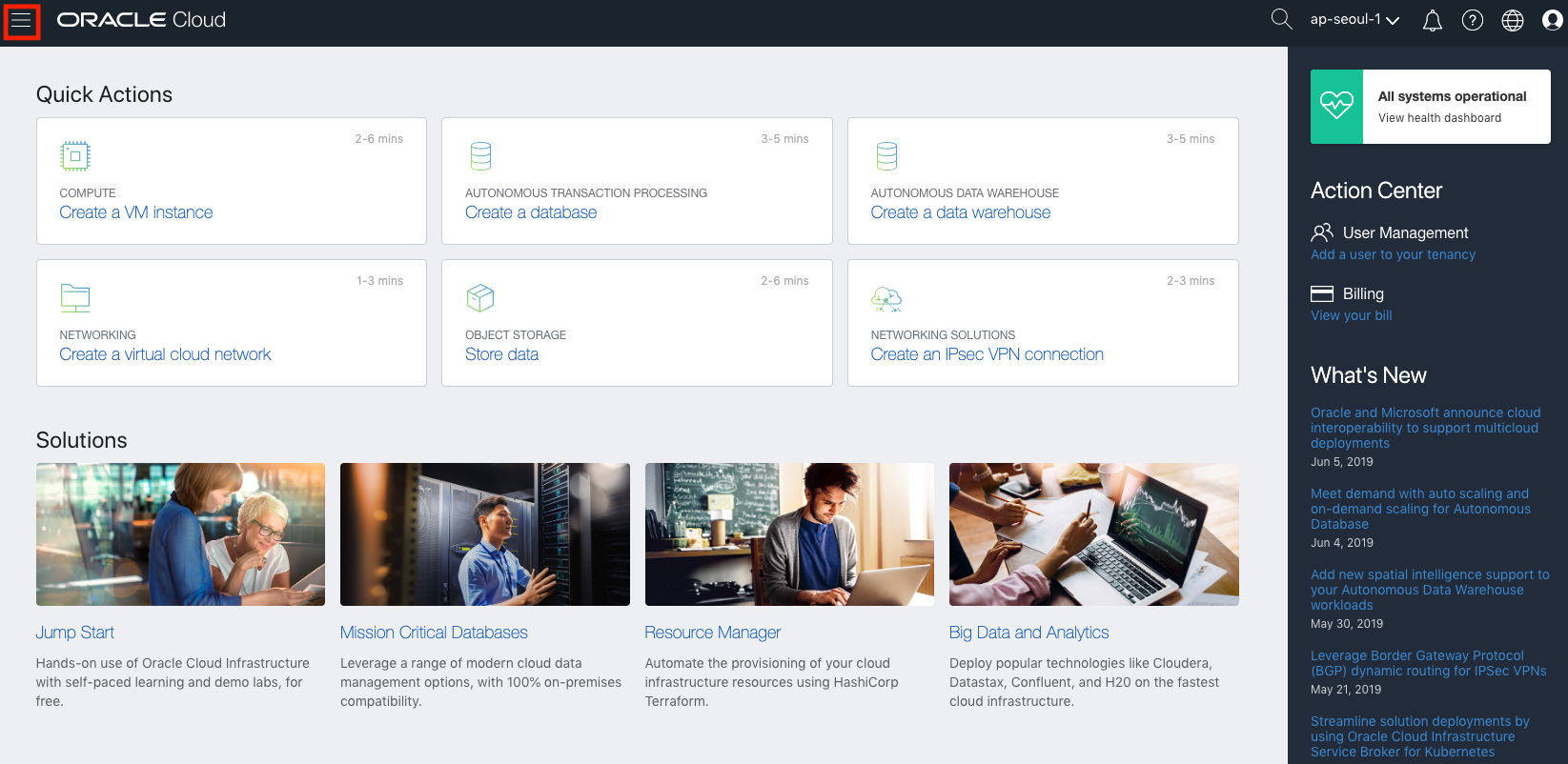Open the notifications bell icon
The width and height of the screenshot is (1568, 764).
(x=1433, y=20)
